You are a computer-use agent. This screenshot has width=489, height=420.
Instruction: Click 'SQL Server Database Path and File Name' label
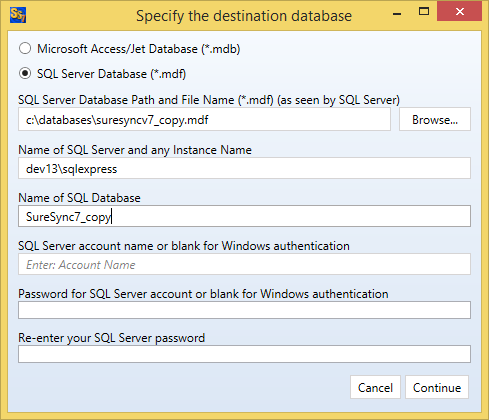pos(209,100)
